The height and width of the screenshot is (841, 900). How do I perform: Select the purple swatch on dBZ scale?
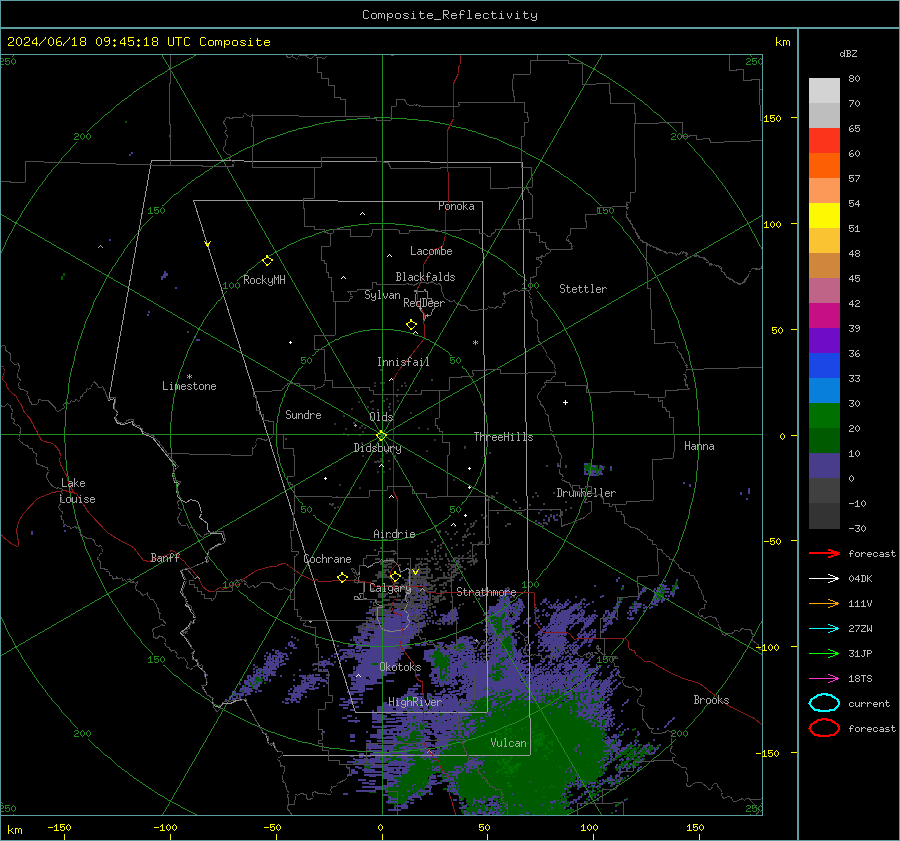pyautogui.click(x=824, y=340)
